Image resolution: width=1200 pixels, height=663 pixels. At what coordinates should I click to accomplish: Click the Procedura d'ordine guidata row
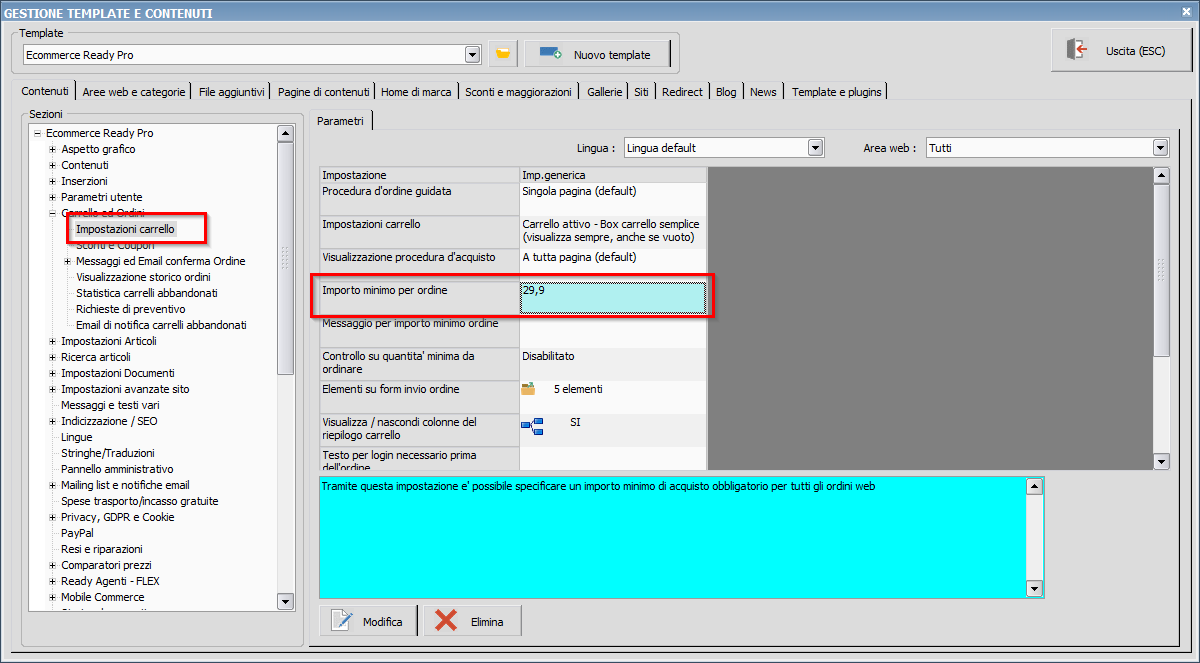pyautogui.click(x=513, y=199)
